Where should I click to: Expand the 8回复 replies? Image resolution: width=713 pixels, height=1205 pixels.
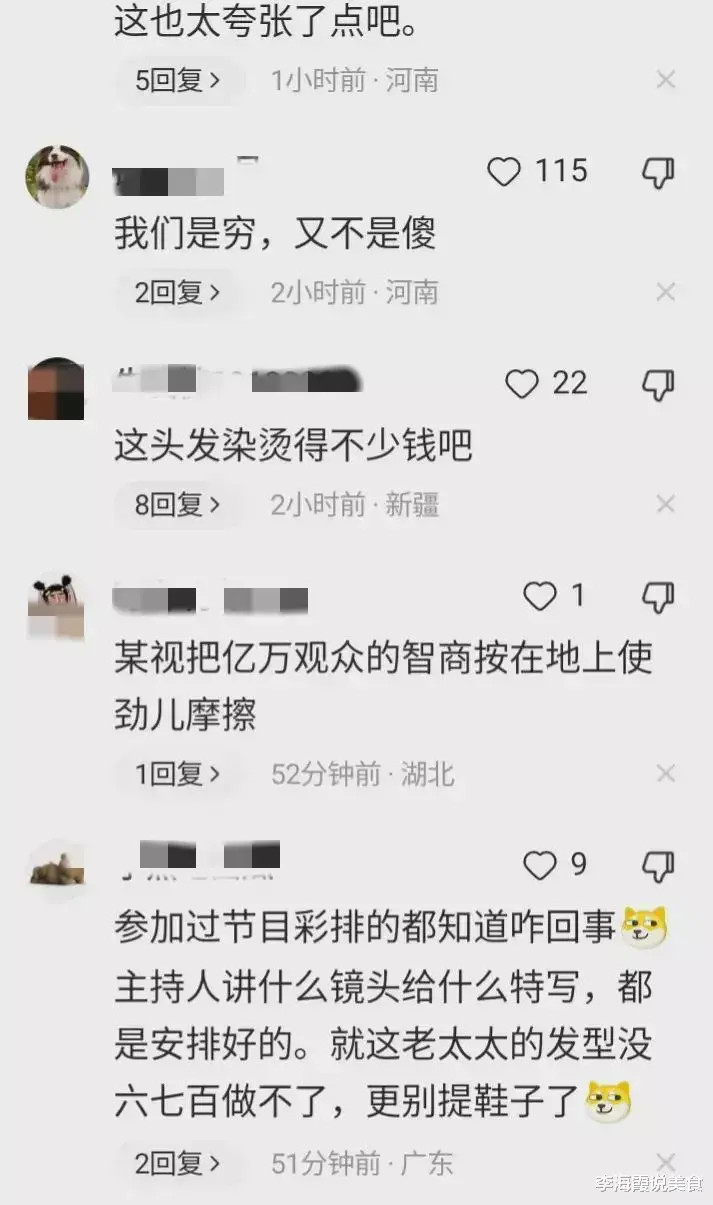[178, 505]
